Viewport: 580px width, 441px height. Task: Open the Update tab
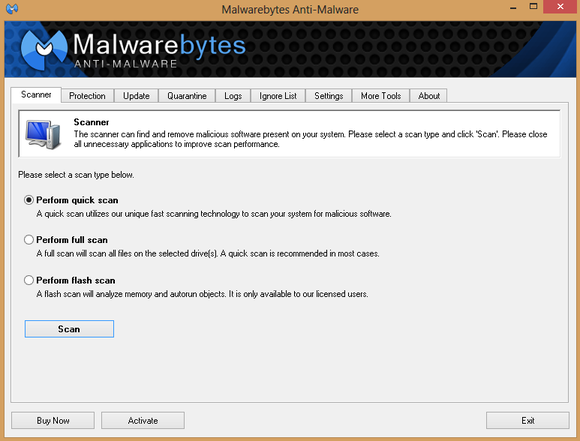pyautogui.click(x=136, y=96)
